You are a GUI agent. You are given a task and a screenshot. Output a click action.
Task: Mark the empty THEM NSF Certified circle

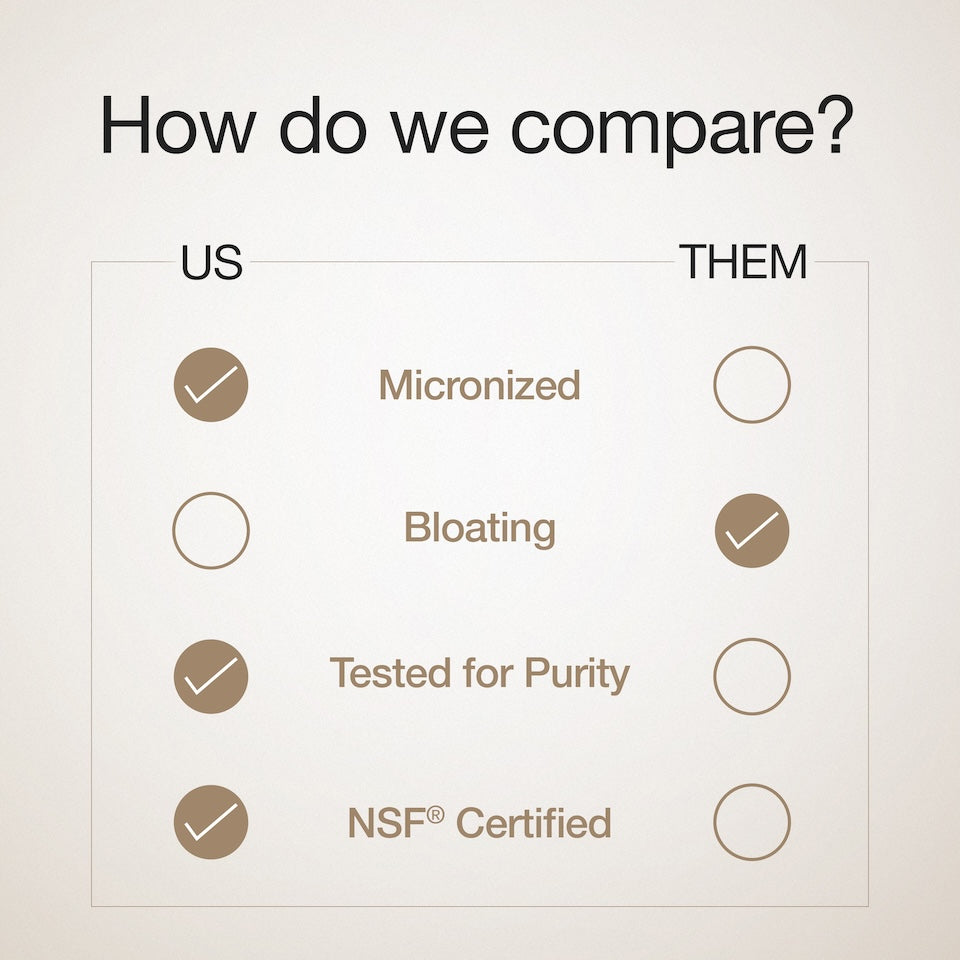[751, 822]
